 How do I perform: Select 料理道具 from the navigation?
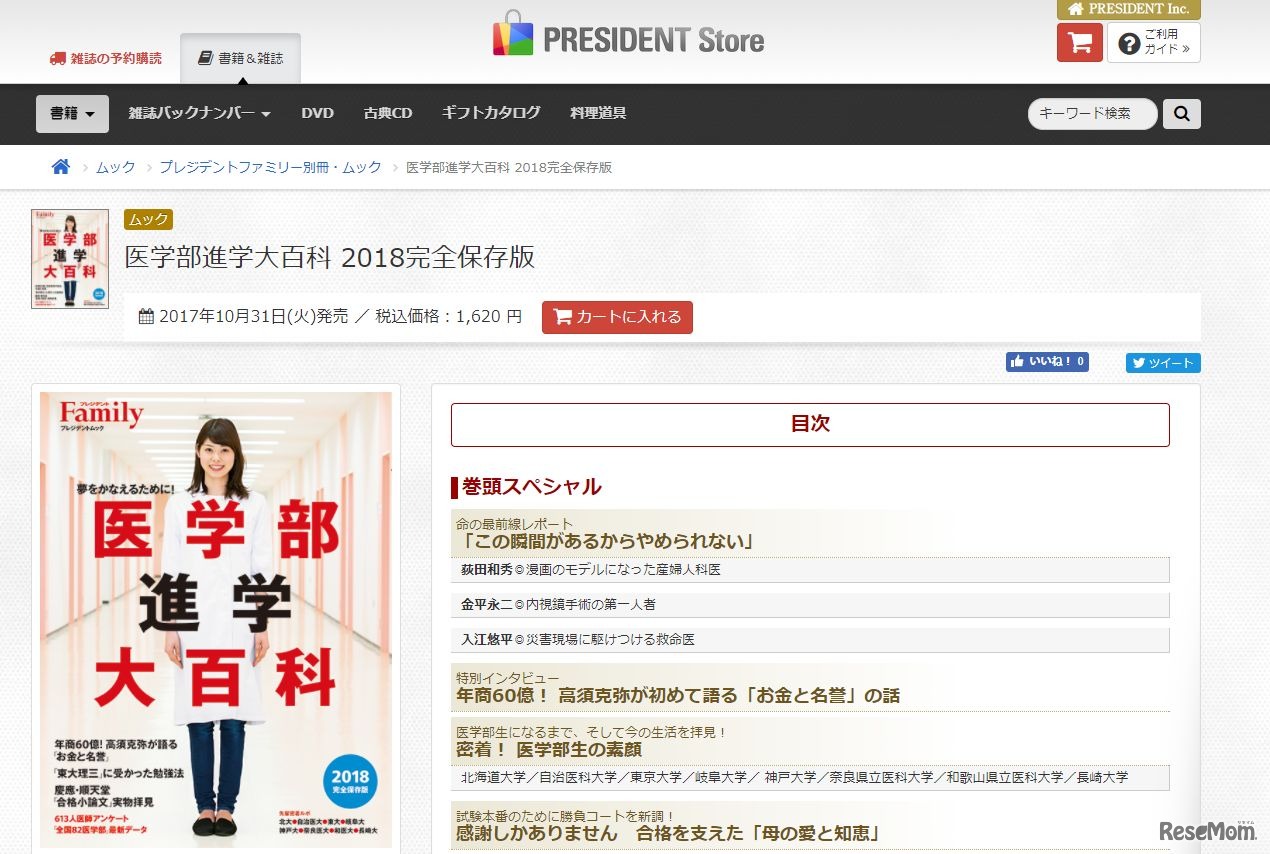click(x=598, y=113)
